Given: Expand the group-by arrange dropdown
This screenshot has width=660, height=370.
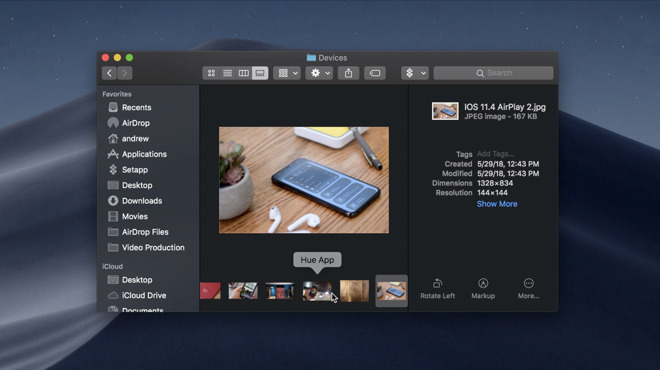Looking at the screenshot, I should [x=287, y=73].
